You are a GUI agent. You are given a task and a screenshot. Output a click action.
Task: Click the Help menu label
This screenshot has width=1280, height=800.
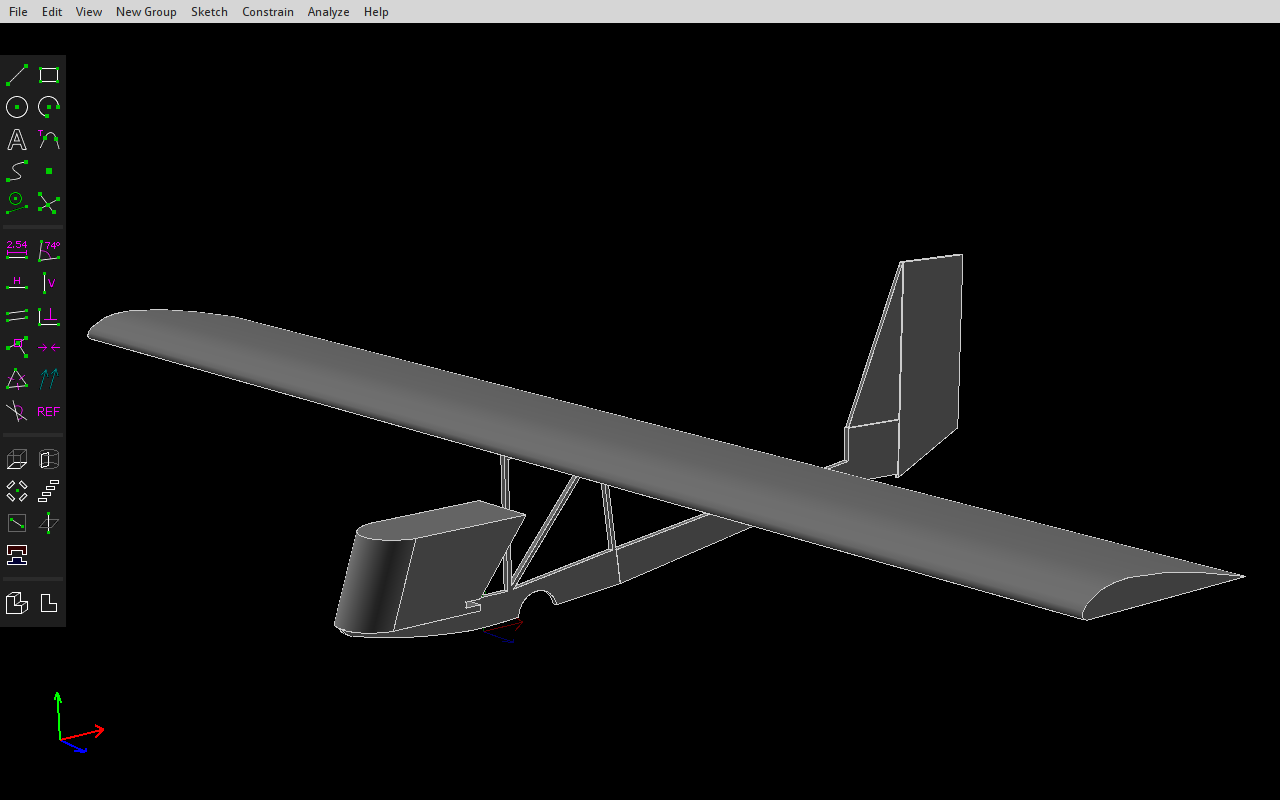click(376, 12)
